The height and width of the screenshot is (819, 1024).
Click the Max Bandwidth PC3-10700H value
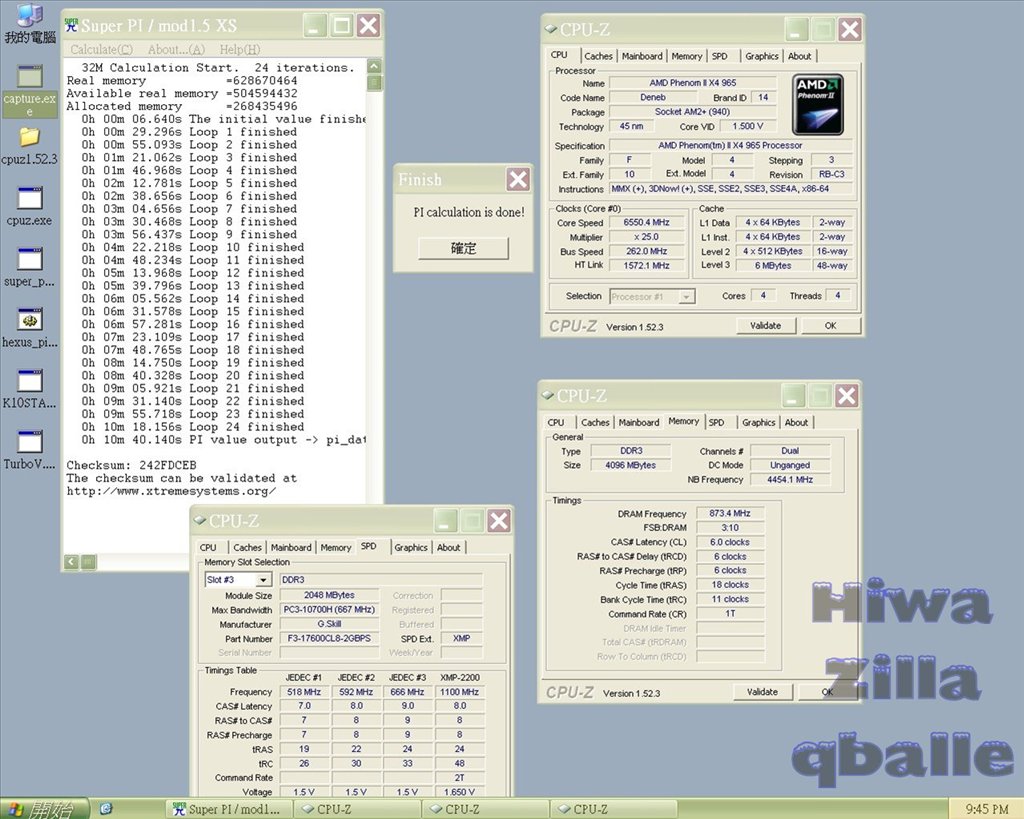click(x=328, y=609)
